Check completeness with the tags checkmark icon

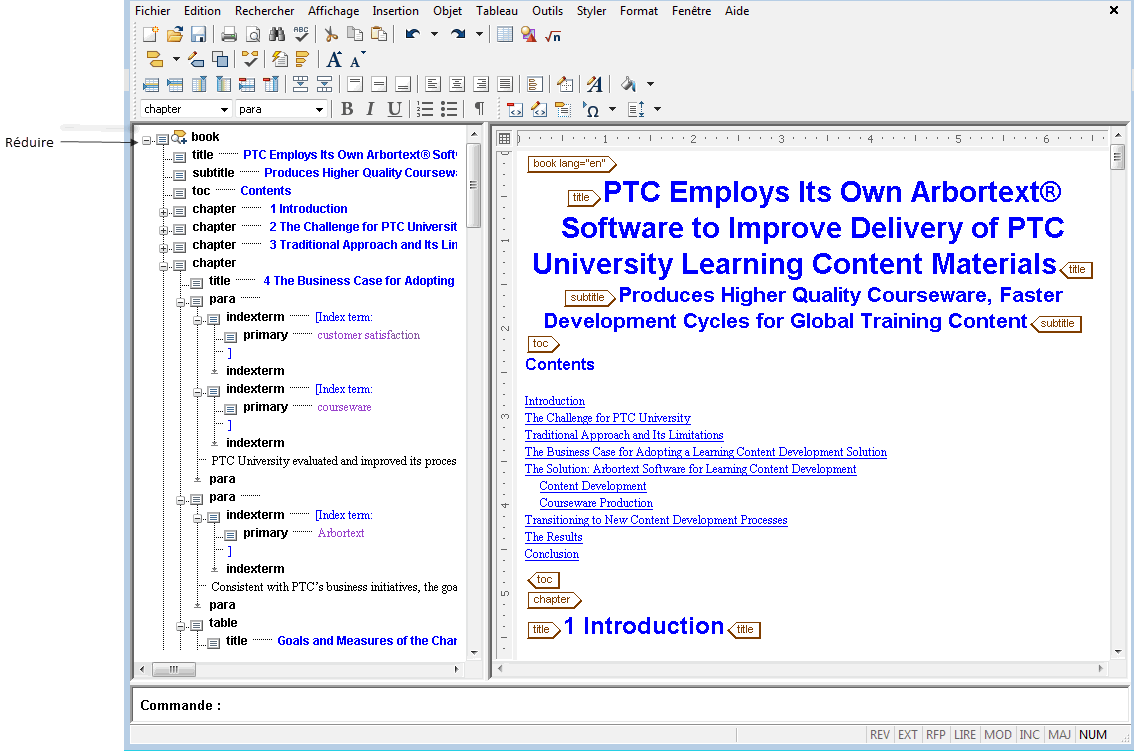pos(250,59)
